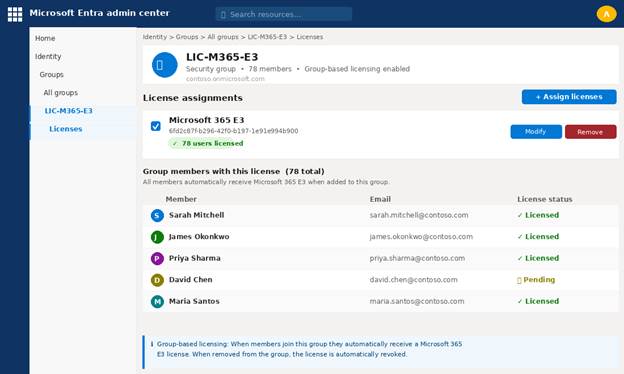Click the Remove button
Image resolution: width=624 pixels, height=374 pixels.
(x=591, y=132)
